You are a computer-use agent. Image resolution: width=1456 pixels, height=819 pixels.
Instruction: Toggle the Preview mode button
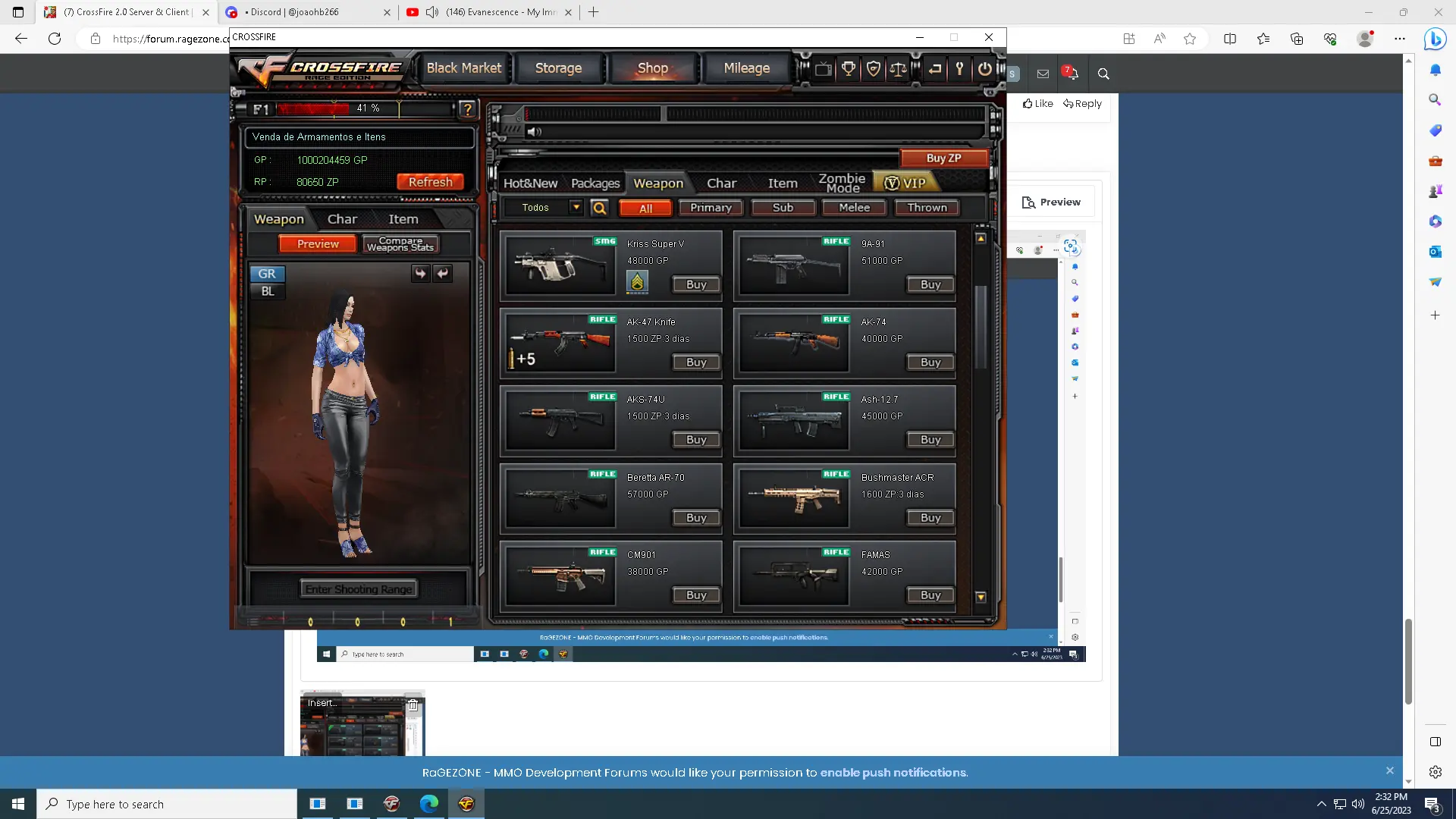pyautogui.click(x=318, y=244)
